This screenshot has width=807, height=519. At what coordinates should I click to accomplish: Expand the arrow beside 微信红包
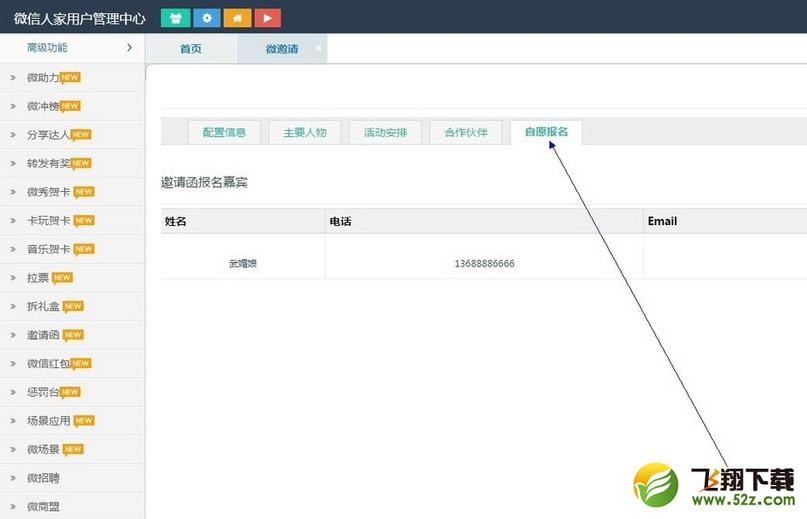pos(13,364)
